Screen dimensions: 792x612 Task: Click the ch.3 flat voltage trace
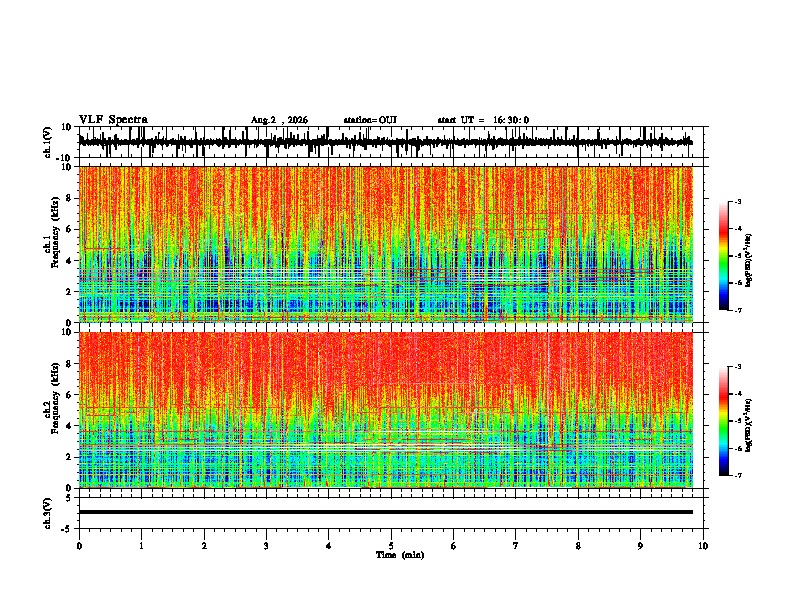[x=386, y=512]
